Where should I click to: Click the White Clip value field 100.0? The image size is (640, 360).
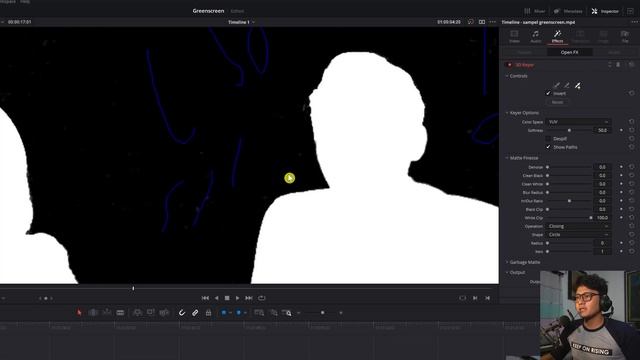click(x=602, y=218)
